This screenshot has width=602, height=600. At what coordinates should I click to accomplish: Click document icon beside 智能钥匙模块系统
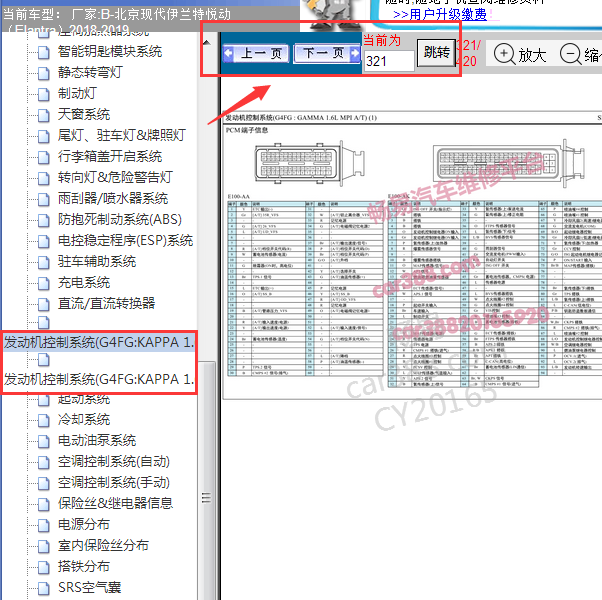44,53
